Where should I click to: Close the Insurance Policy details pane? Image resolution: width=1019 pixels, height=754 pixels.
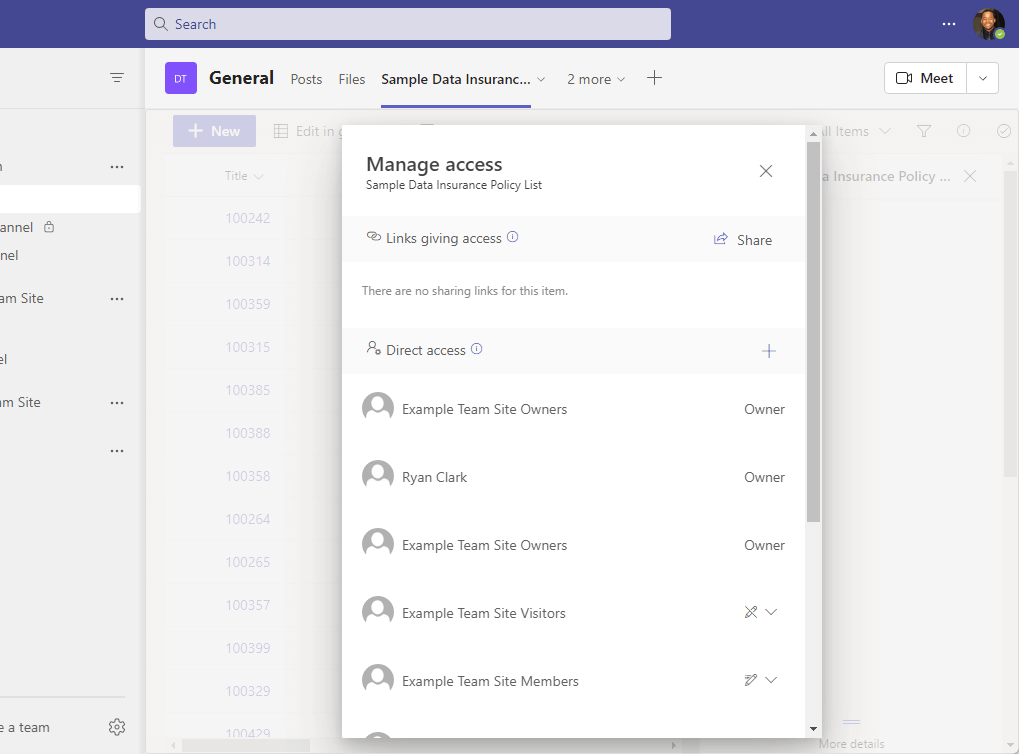pyautogui.click(x=970, y=176)
